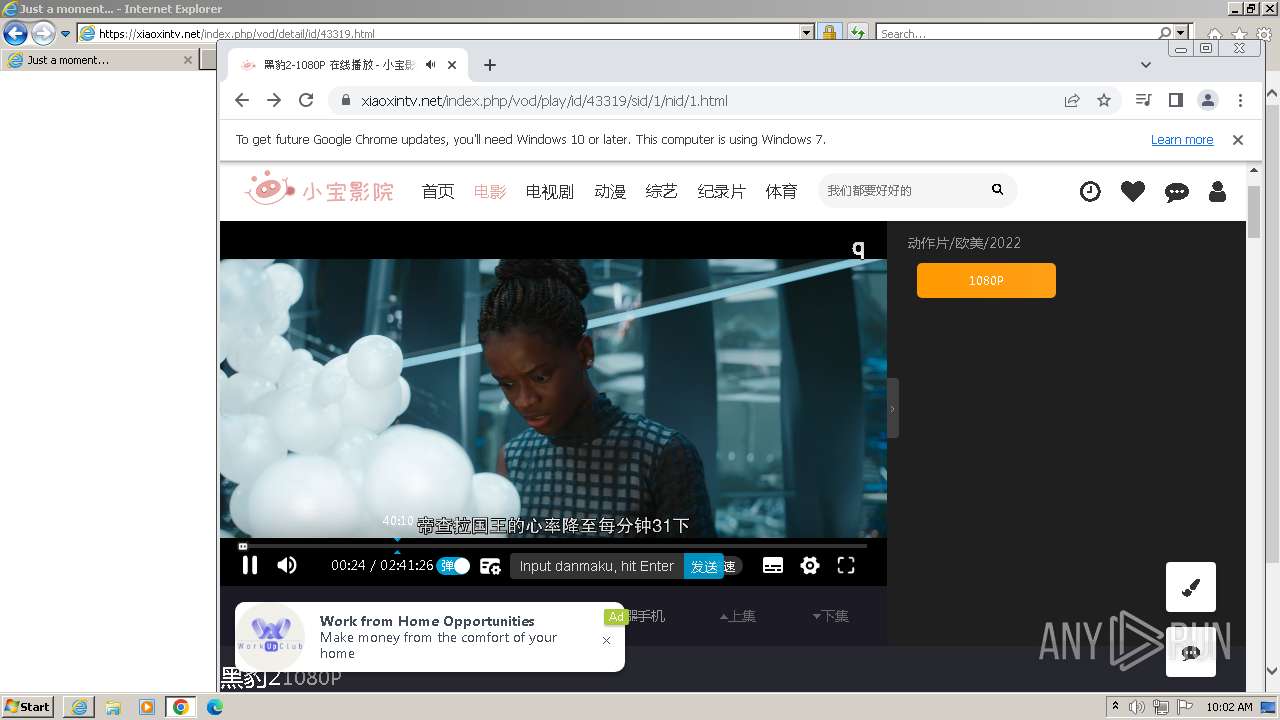The image size is (1280, 720).
Task: Open messages chat bubble icon
Action: tap(1177, 192)
